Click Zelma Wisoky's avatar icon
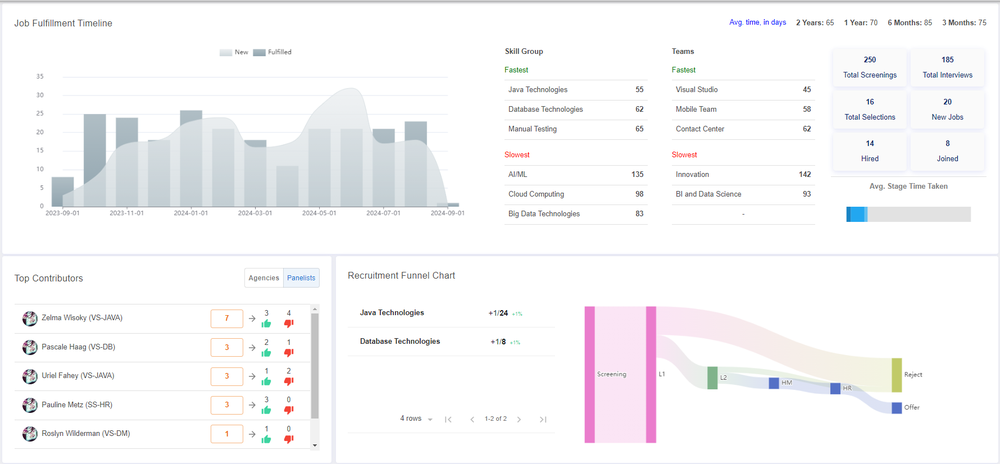Screen dimensions: 1000x464 click(29, 318)
